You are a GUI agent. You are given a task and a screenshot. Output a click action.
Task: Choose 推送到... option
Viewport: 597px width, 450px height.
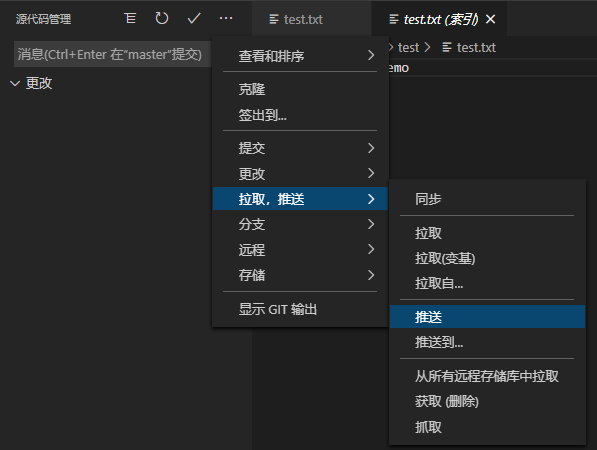coord(487,342)
